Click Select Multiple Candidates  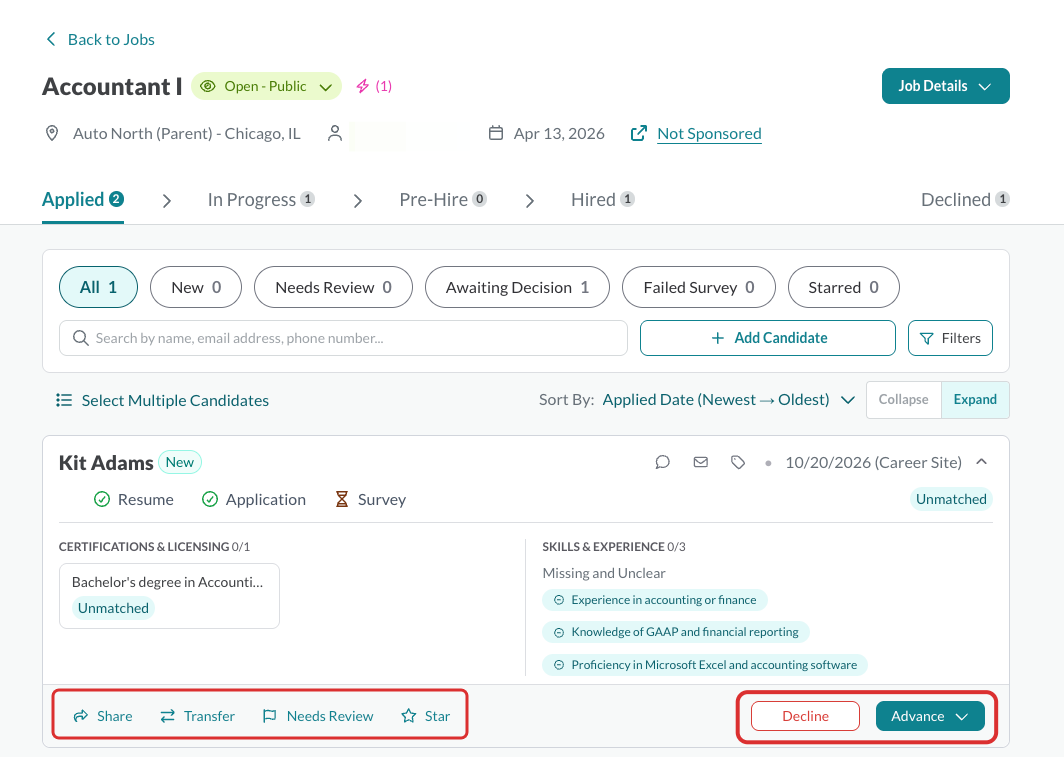tap(162, 400)
